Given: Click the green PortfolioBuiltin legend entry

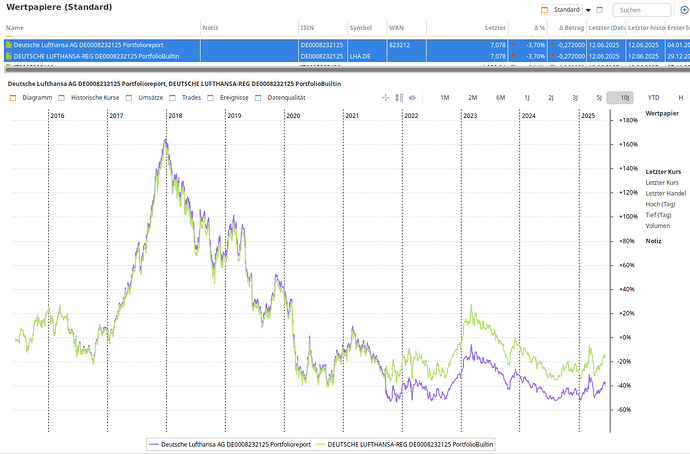Looking at the screenshot, I should pyautogui.click(x=404, y=445).
